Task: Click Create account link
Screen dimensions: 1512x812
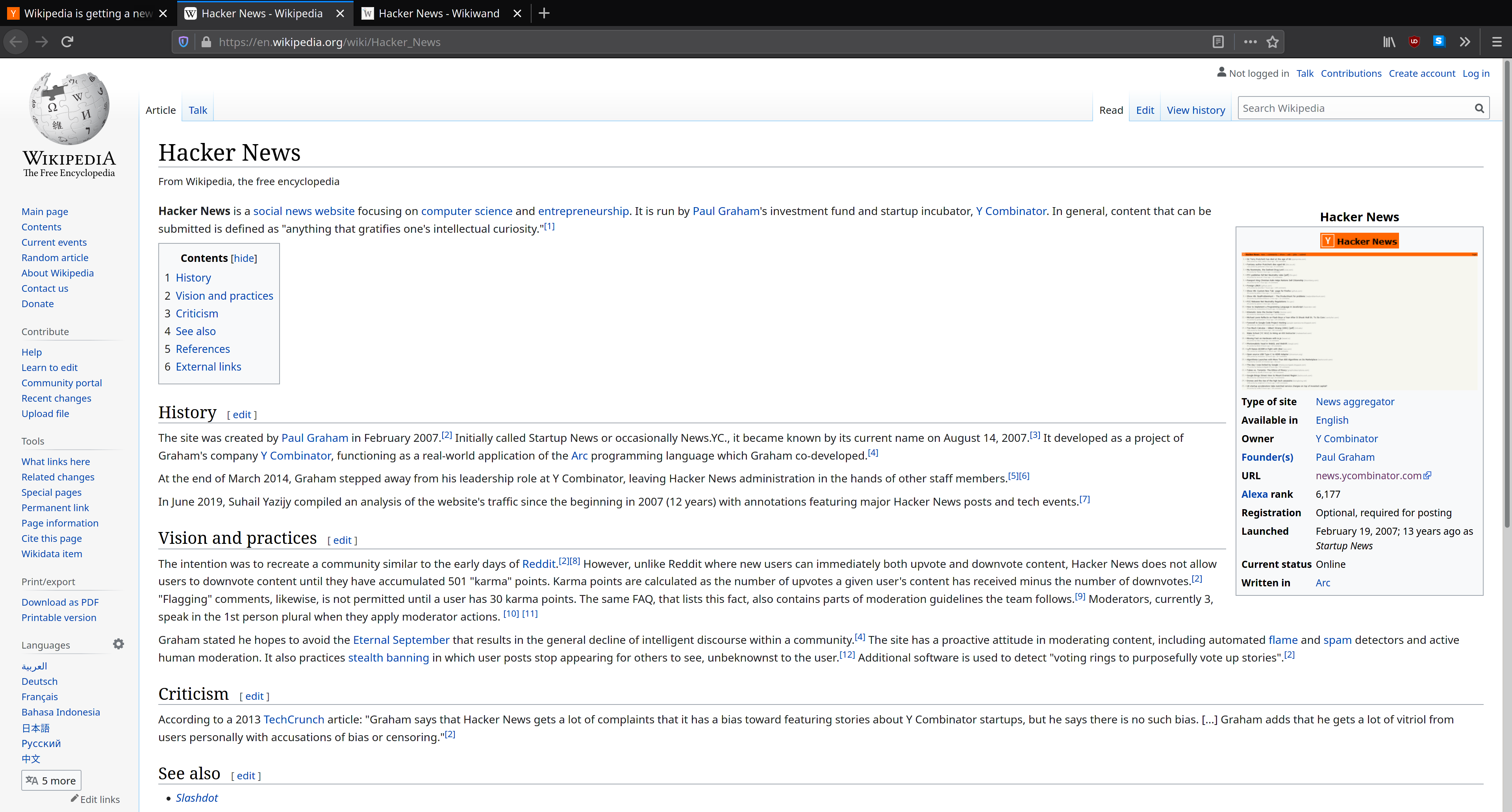Action: tap(1421, 73)
